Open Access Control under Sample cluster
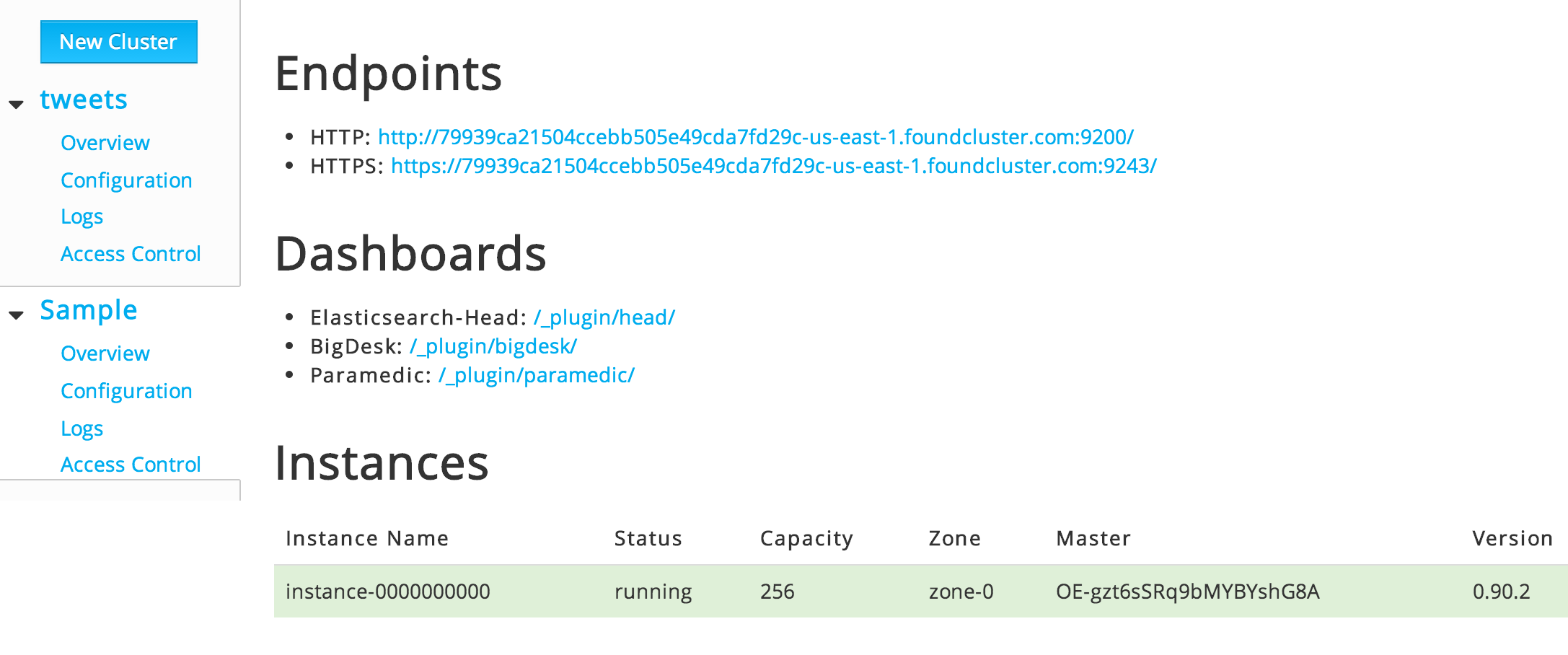This screenshot has height=655, width=1568. pos(131,465)
